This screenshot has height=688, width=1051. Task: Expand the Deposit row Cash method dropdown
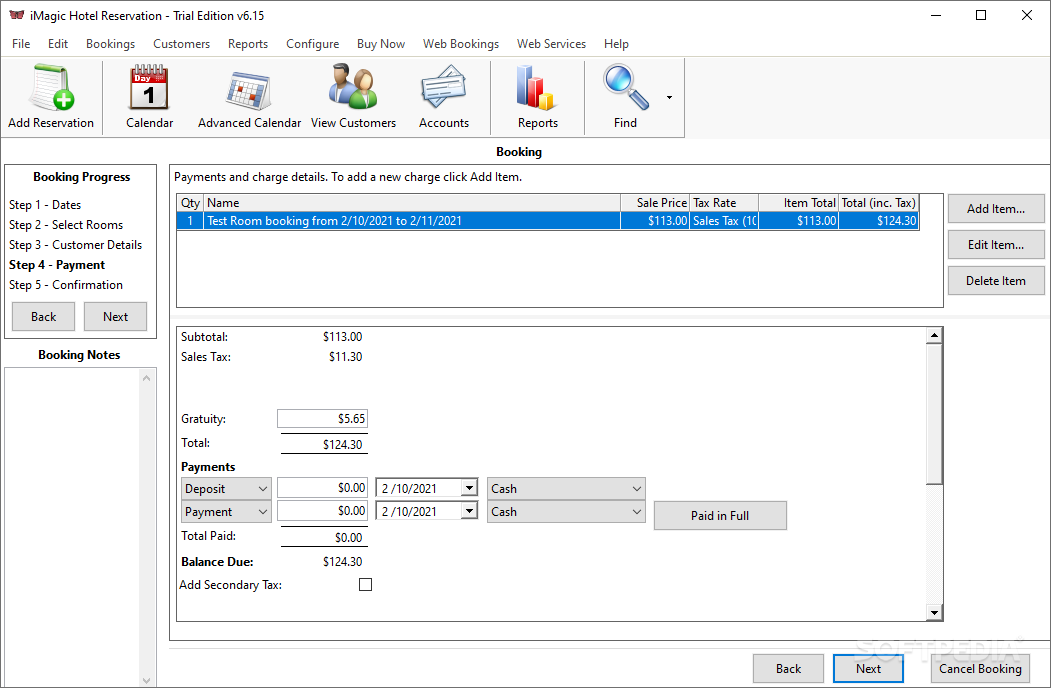(637, 489)
